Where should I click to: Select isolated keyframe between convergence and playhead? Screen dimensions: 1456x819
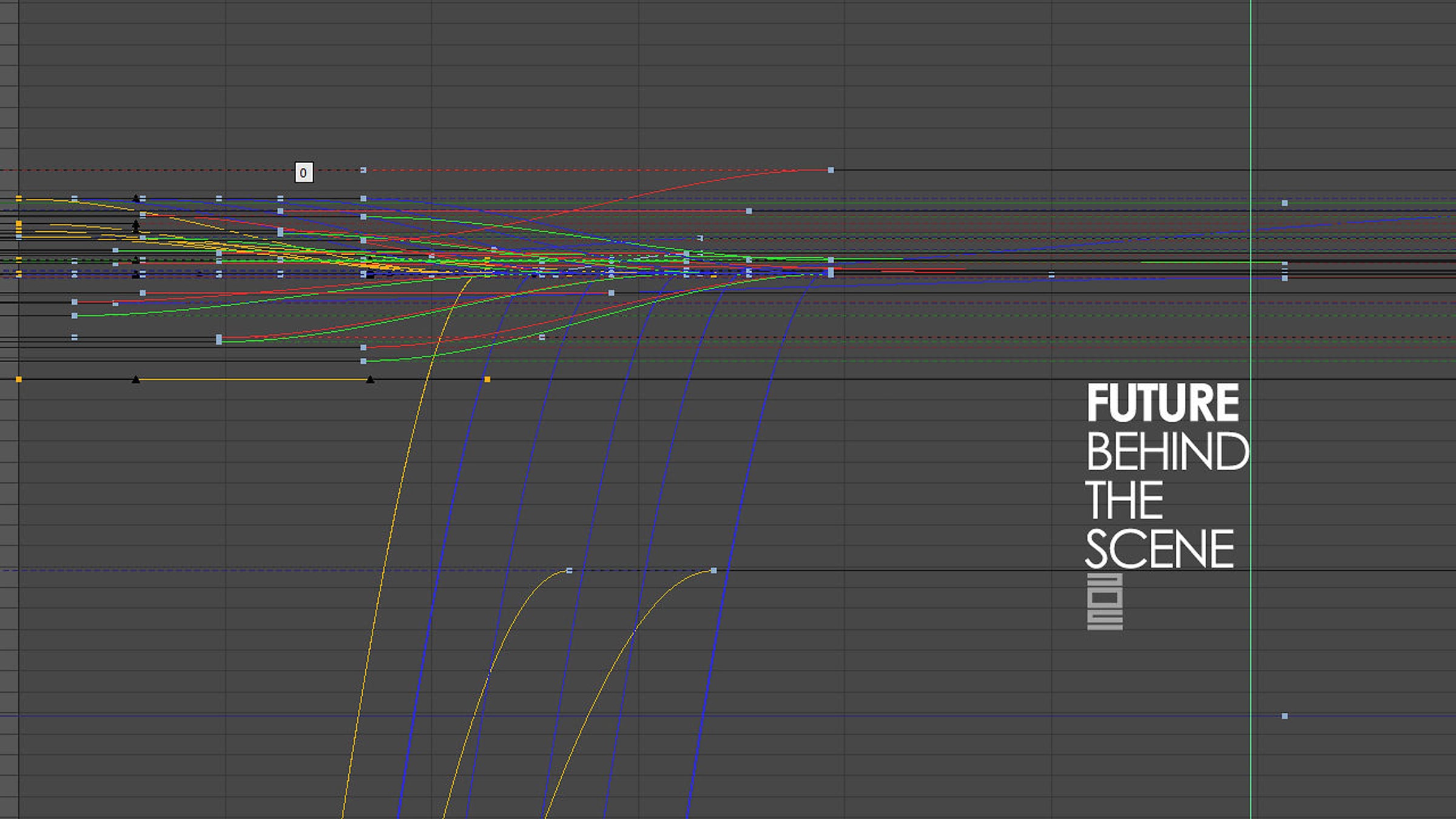coord(1051,275)
